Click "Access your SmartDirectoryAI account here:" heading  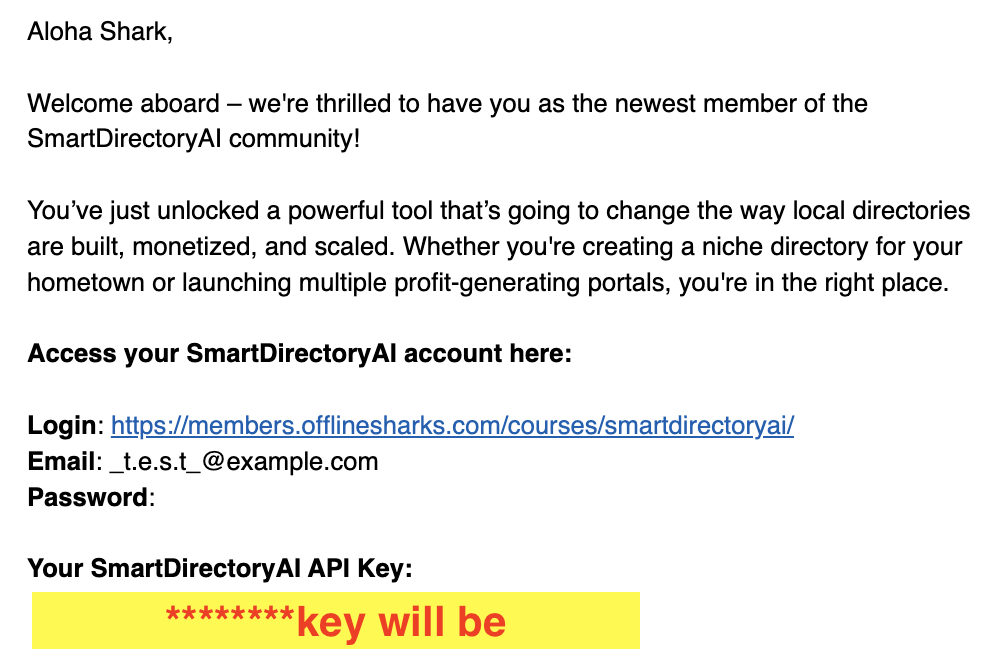299,354
